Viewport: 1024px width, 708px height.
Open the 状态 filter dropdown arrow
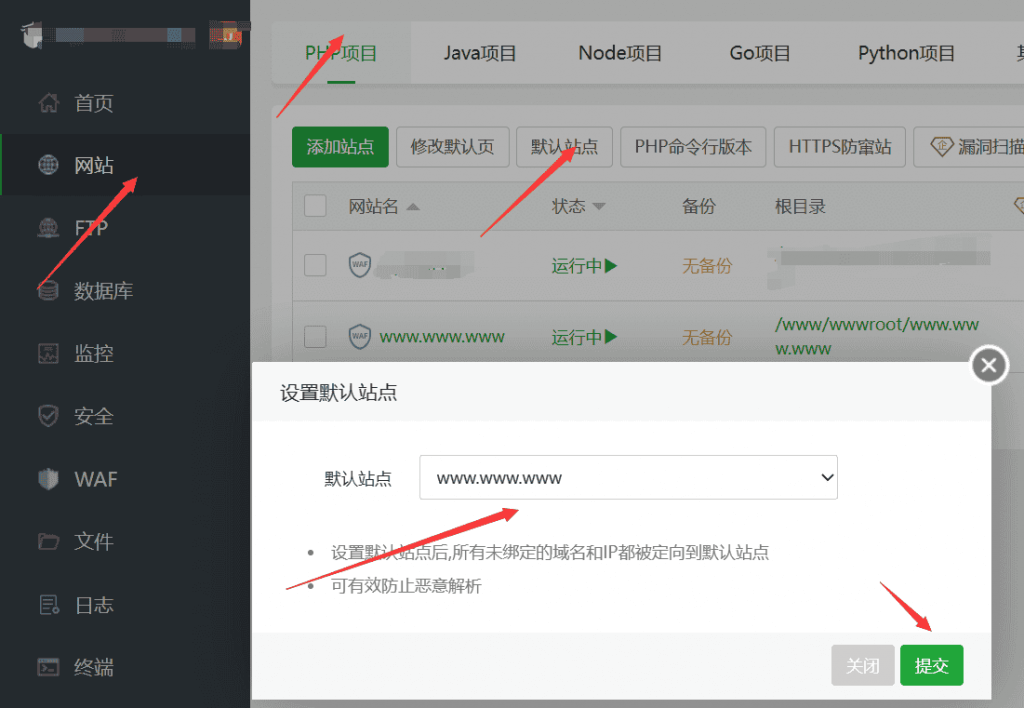[599, 206]
